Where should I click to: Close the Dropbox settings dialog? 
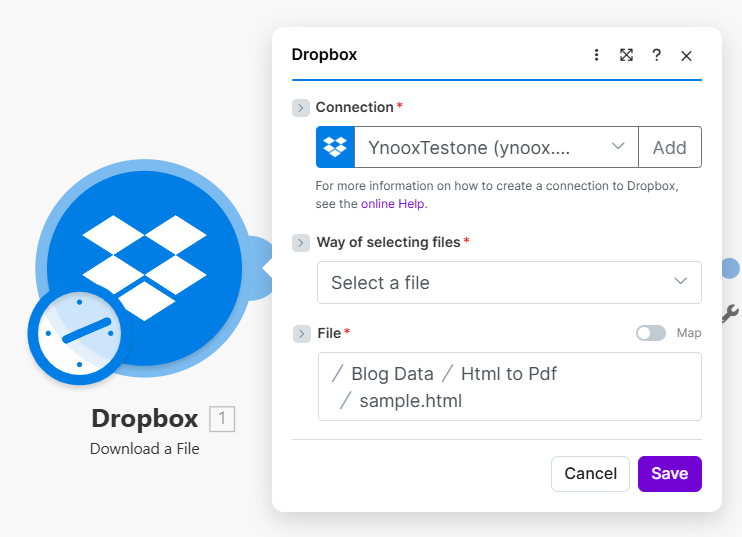[686, 56]
